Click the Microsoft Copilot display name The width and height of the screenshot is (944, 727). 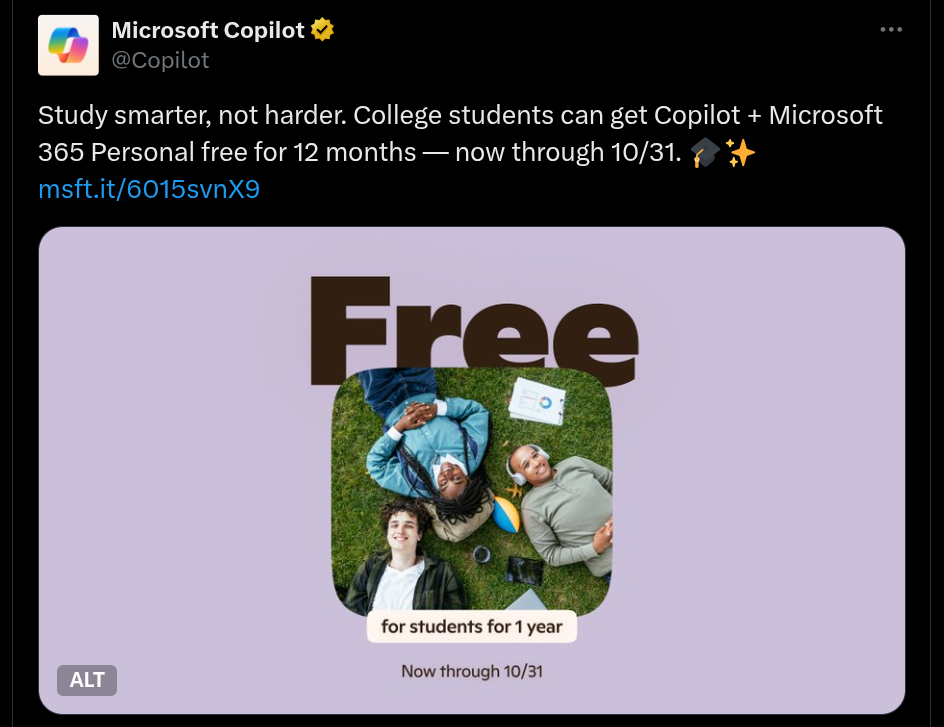(x=206, y=30)
